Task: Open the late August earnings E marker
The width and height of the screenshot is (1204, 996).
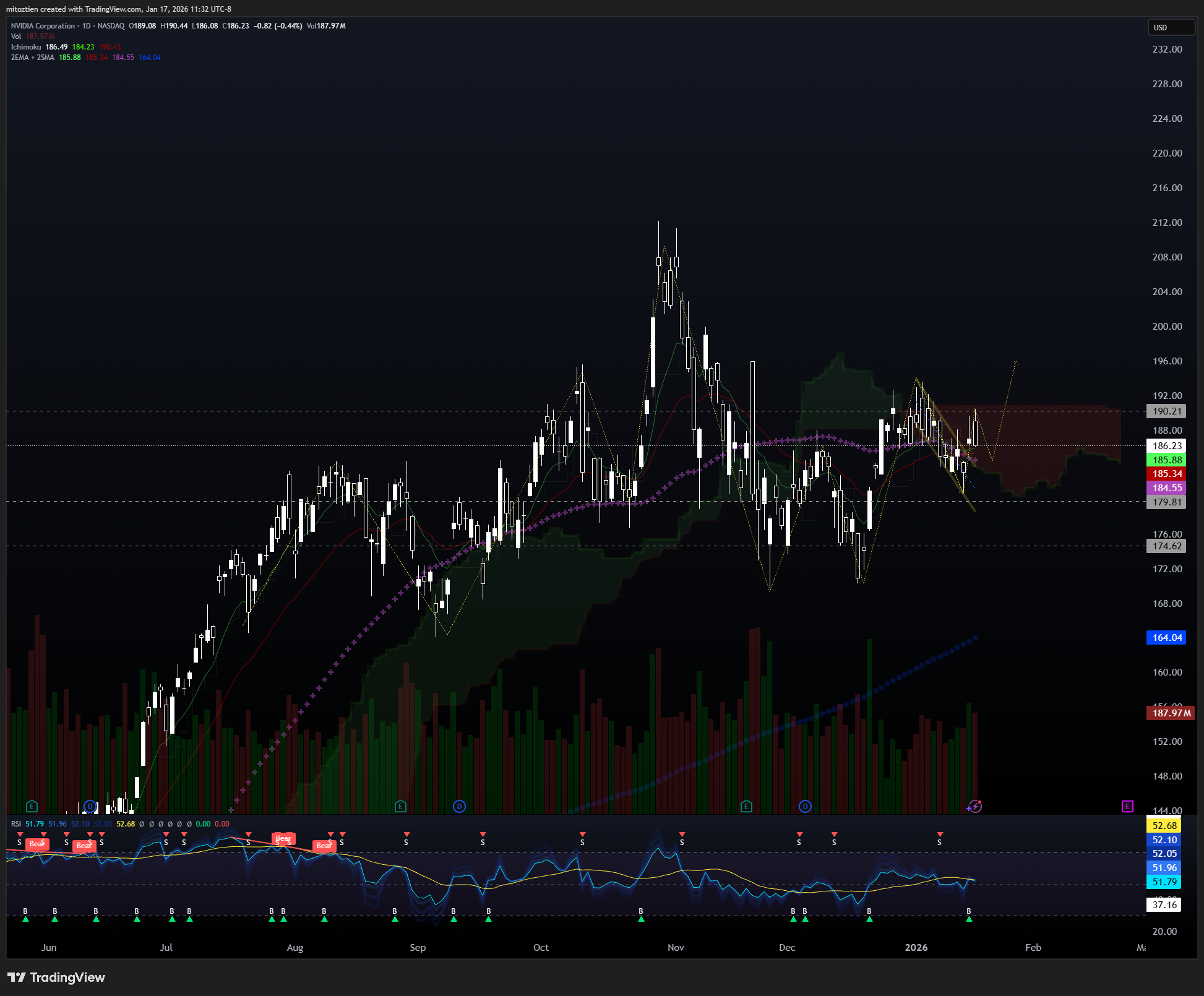Action: (x=400, y=806)
